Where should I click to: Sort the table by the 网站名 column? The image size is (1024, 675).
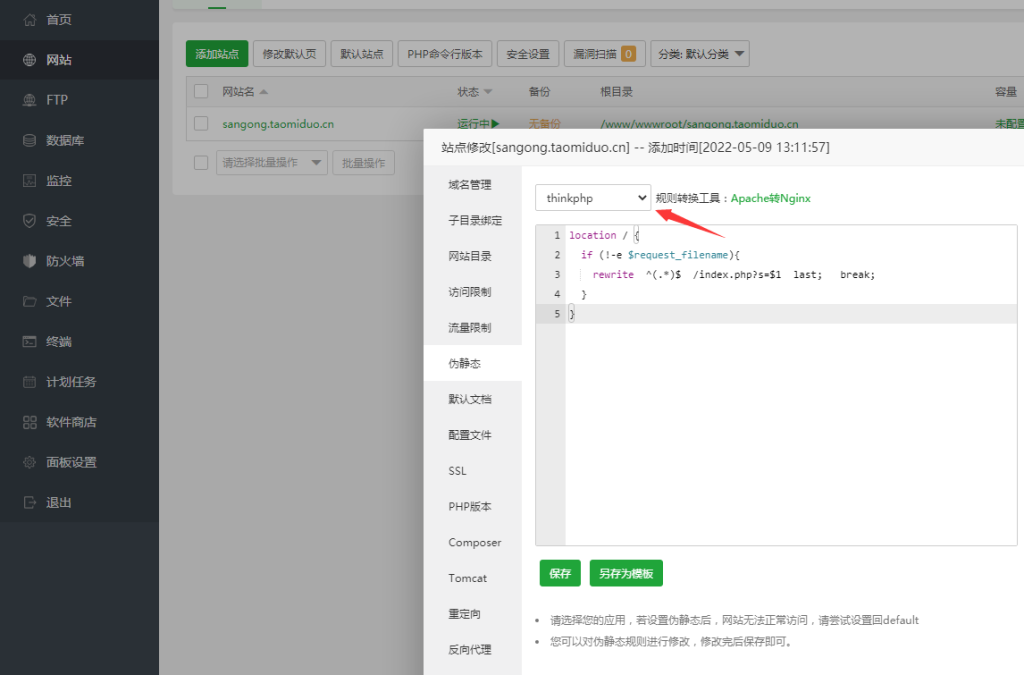coord(236,89)
